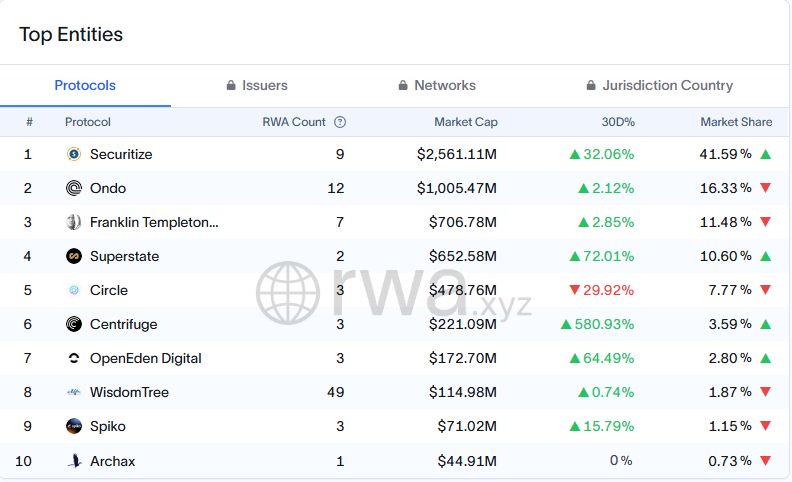Click WisdomTree market share 1.87%
Screen dimensions: 792x482
tap(730, 392)
